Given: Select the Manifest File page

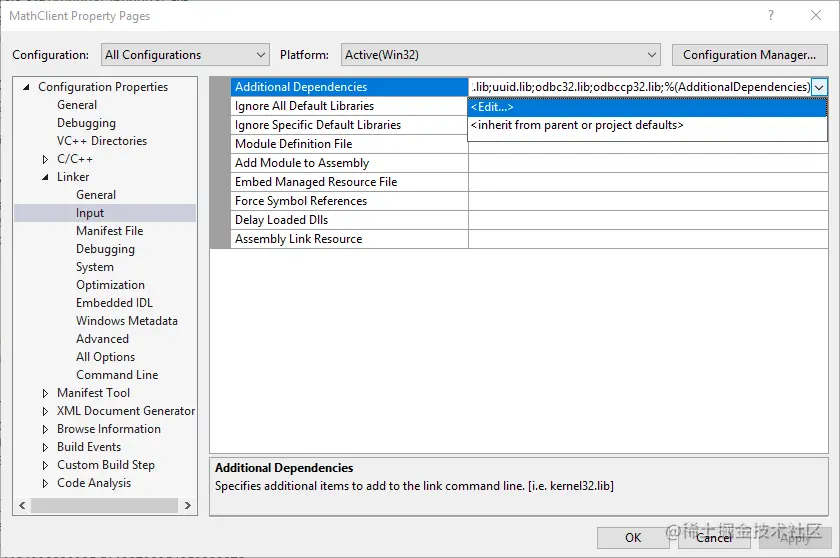Looking at the screenshot, I should 110,231.
